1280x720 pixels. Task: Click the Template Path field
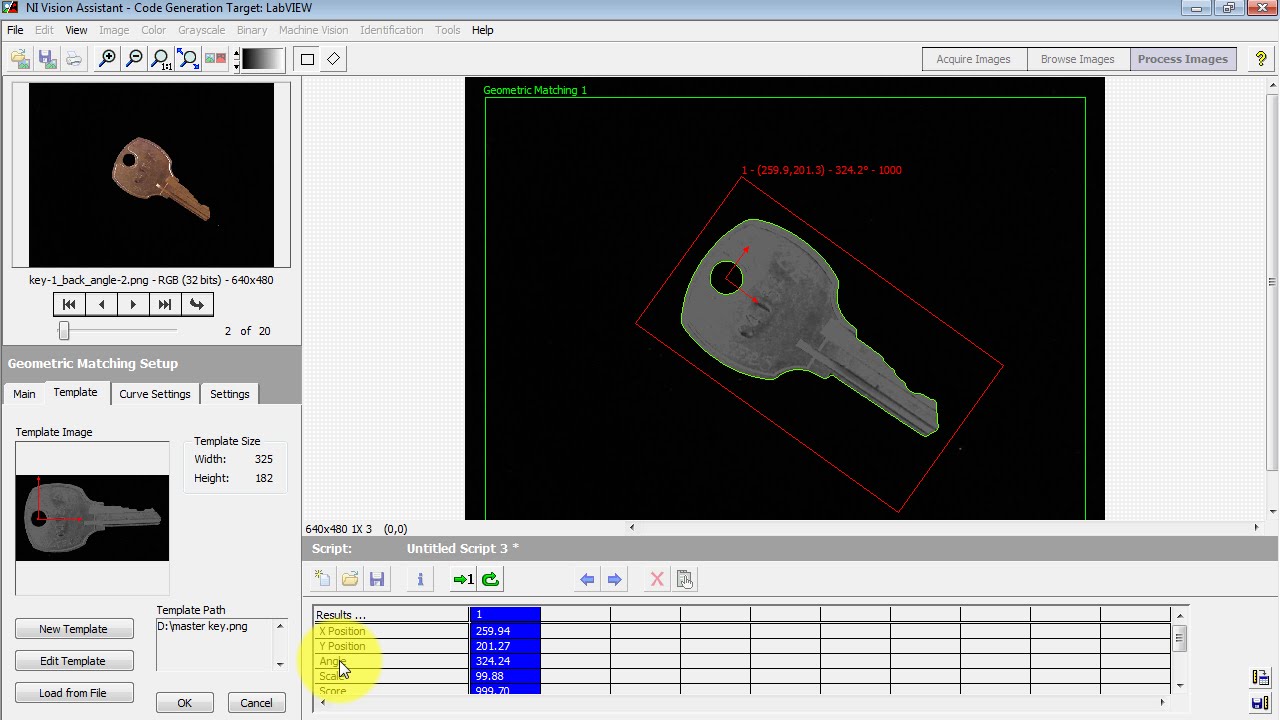point(214,644)
